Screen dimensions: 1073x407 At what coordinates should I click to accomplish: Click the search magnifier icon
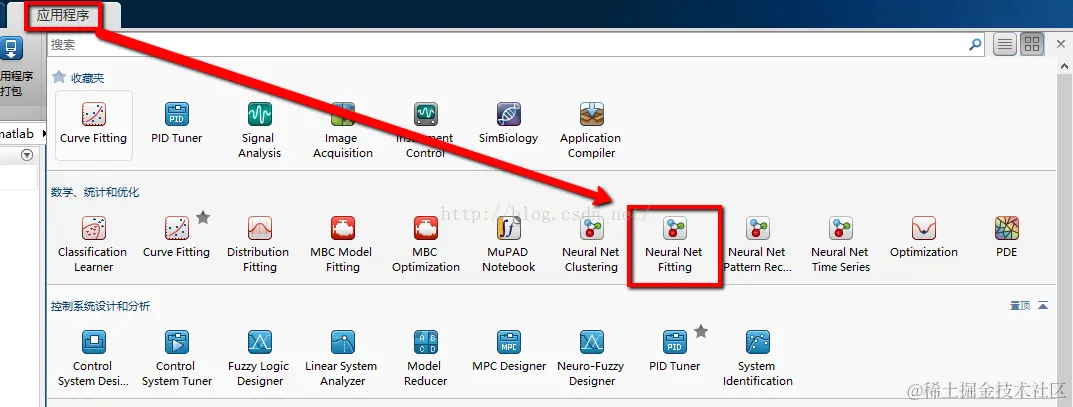point(975,45)
